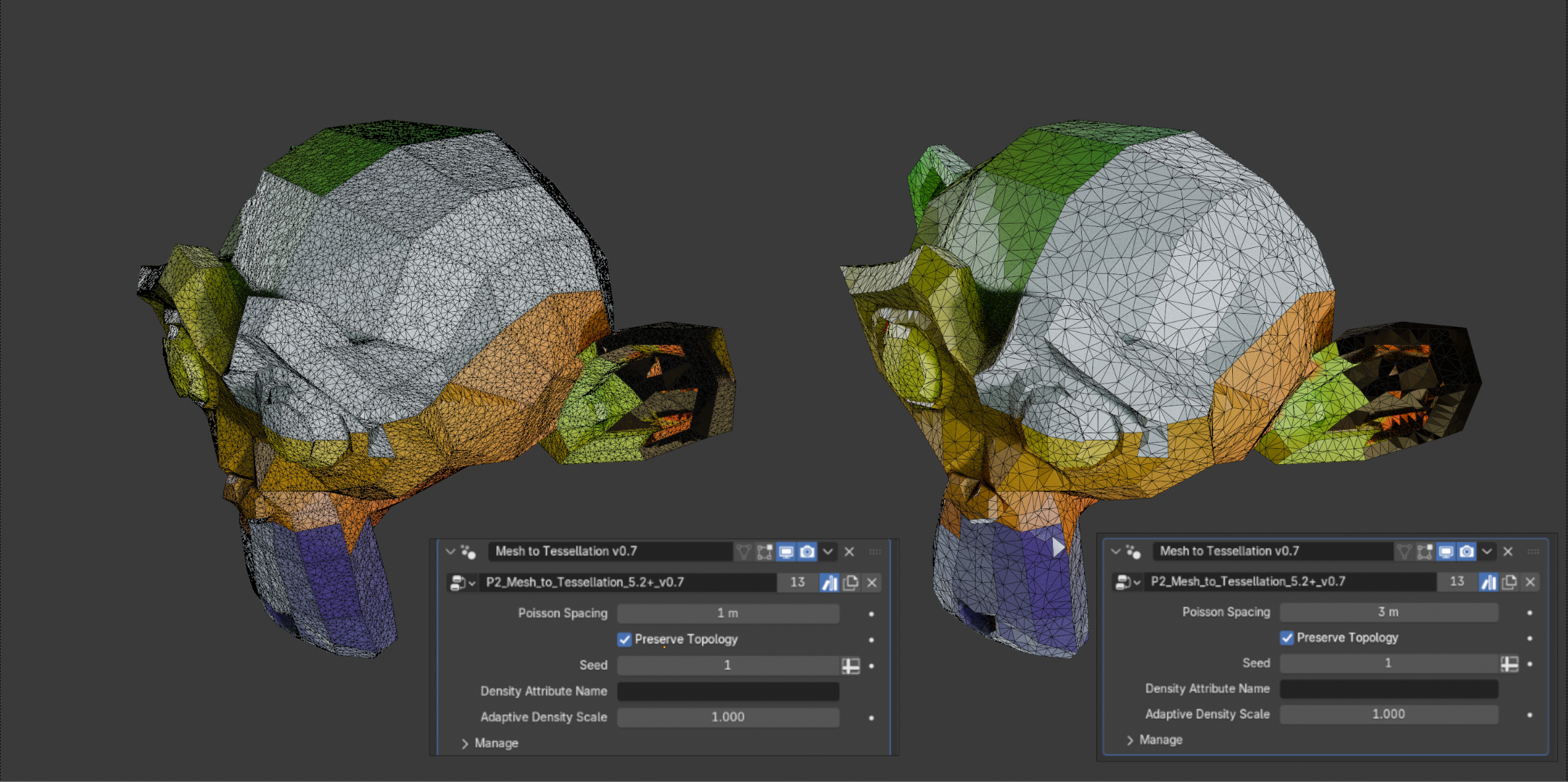Duplicate node group in left modifier panel
Screen dimensions: 1568x782
(x=850, y=582)
